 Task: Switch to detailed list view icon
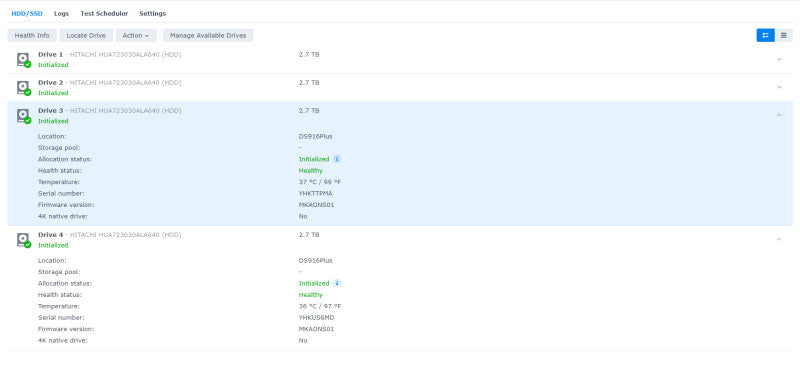[x=765, y=35]
